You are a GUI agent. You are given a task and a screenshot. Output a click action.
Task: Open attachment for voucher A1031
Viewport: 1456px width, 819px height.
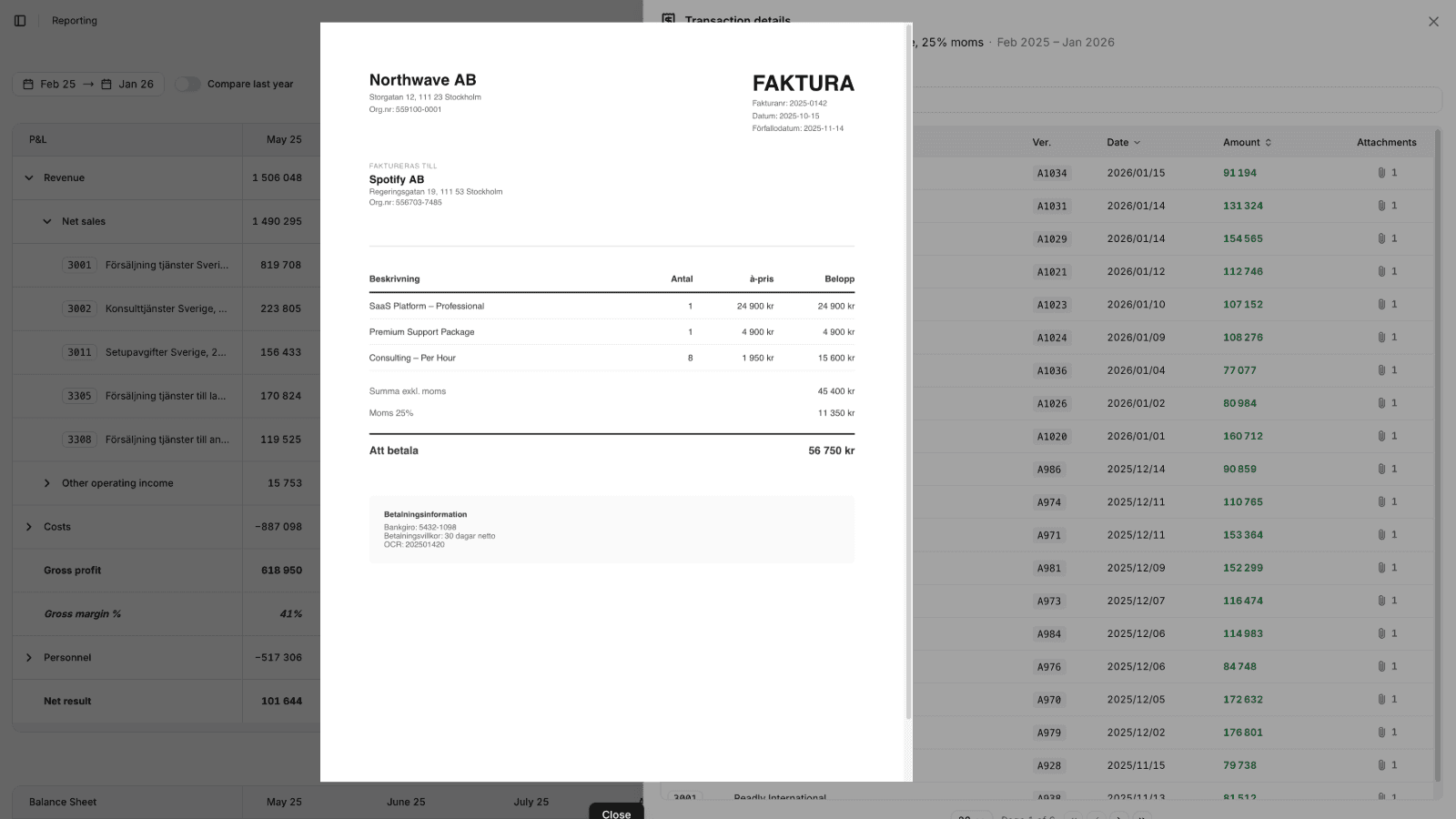[1387, 206]
